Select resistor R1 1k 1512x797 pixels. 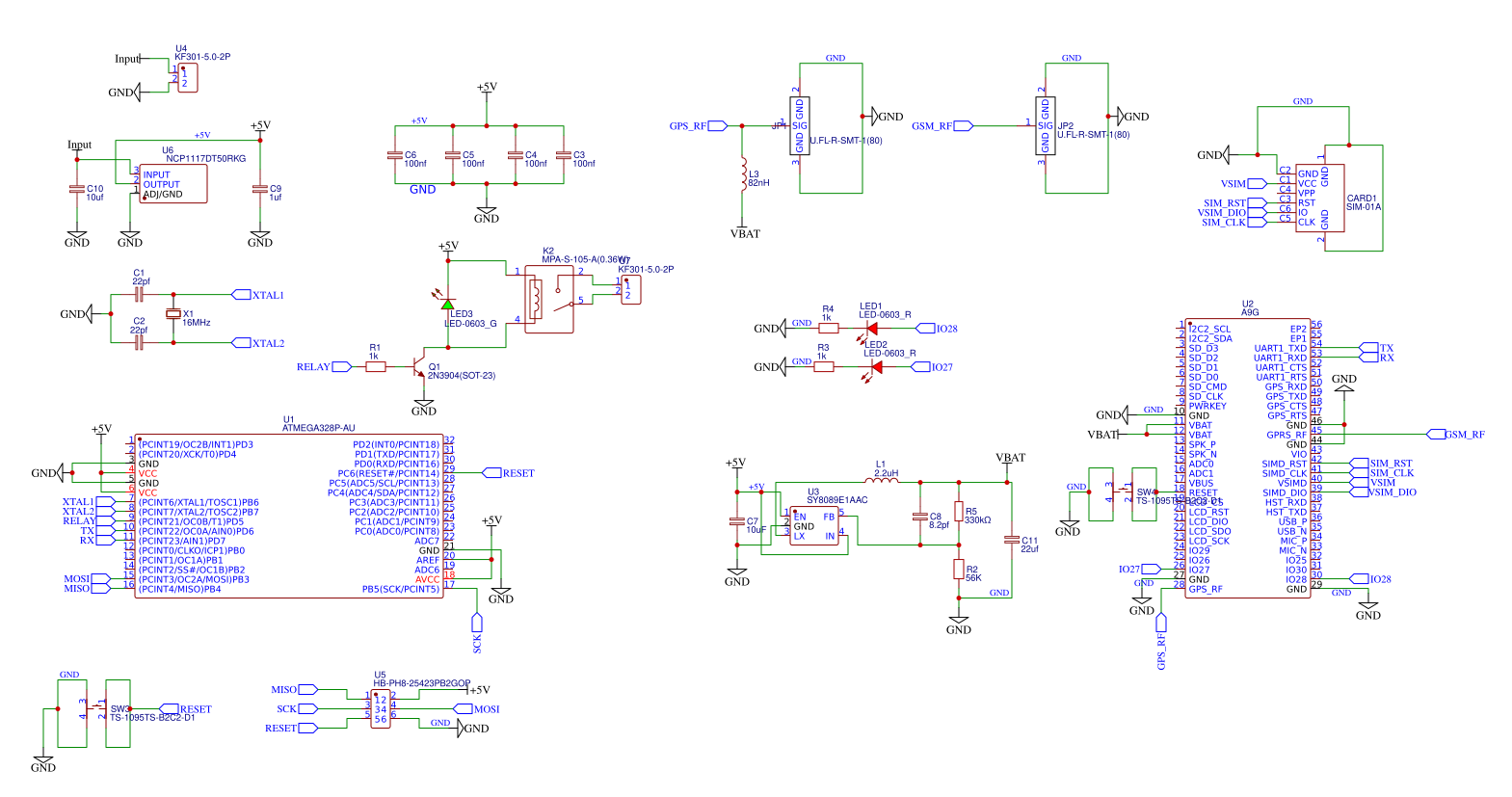376,366
